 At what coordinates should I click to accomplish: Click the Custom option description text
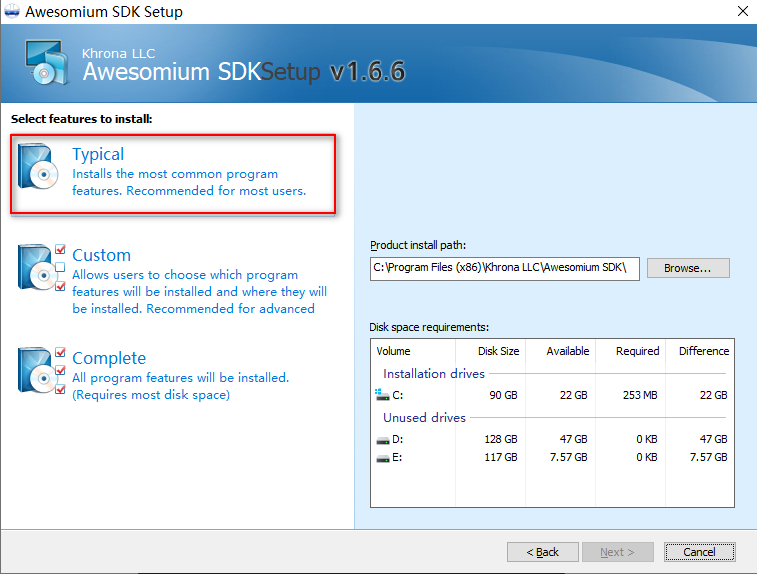pyautogui.click(x=199, y=292)
